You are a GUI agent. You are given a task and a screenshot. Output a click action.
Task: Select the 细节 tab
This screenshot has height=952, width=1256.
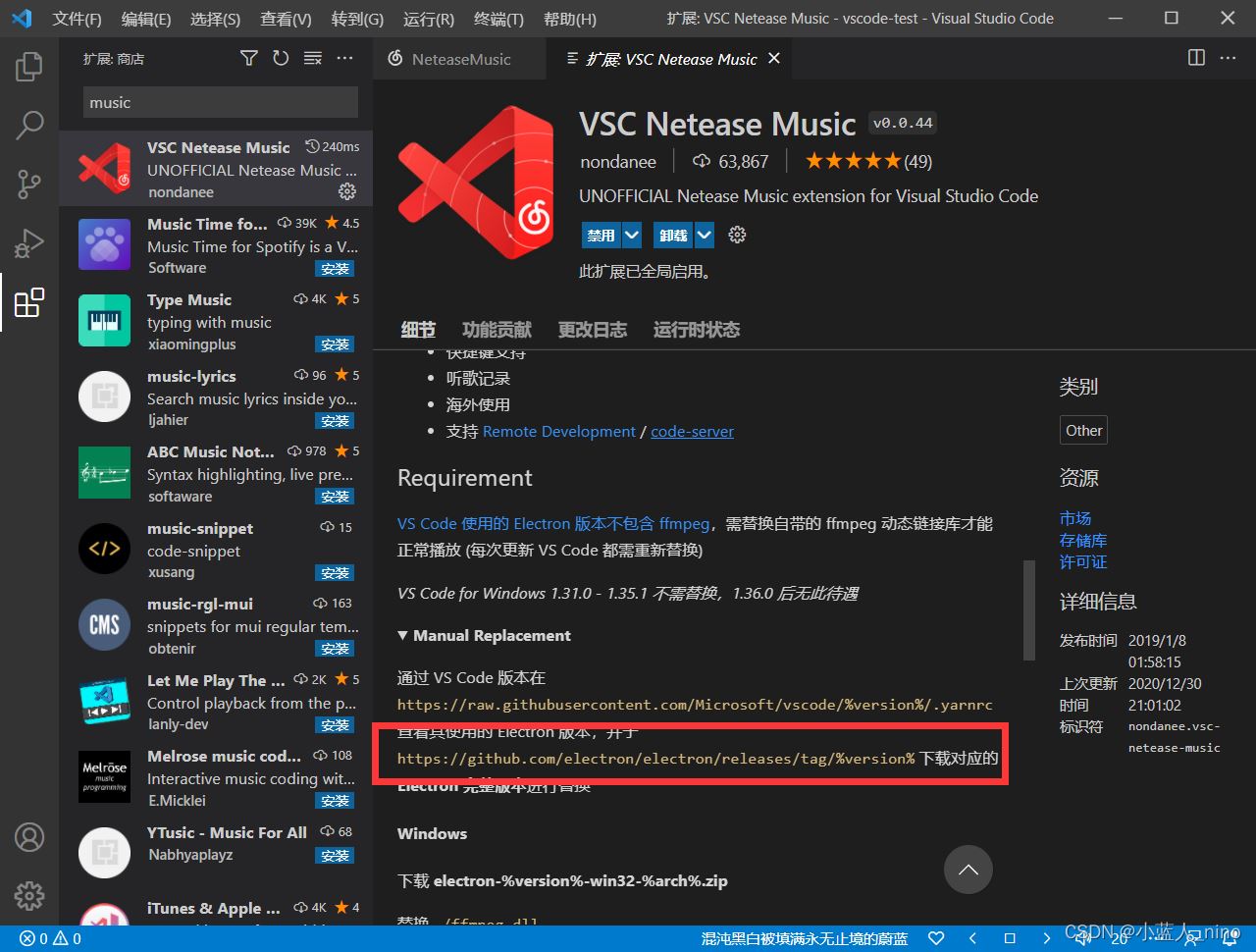(x=418, y=330)
